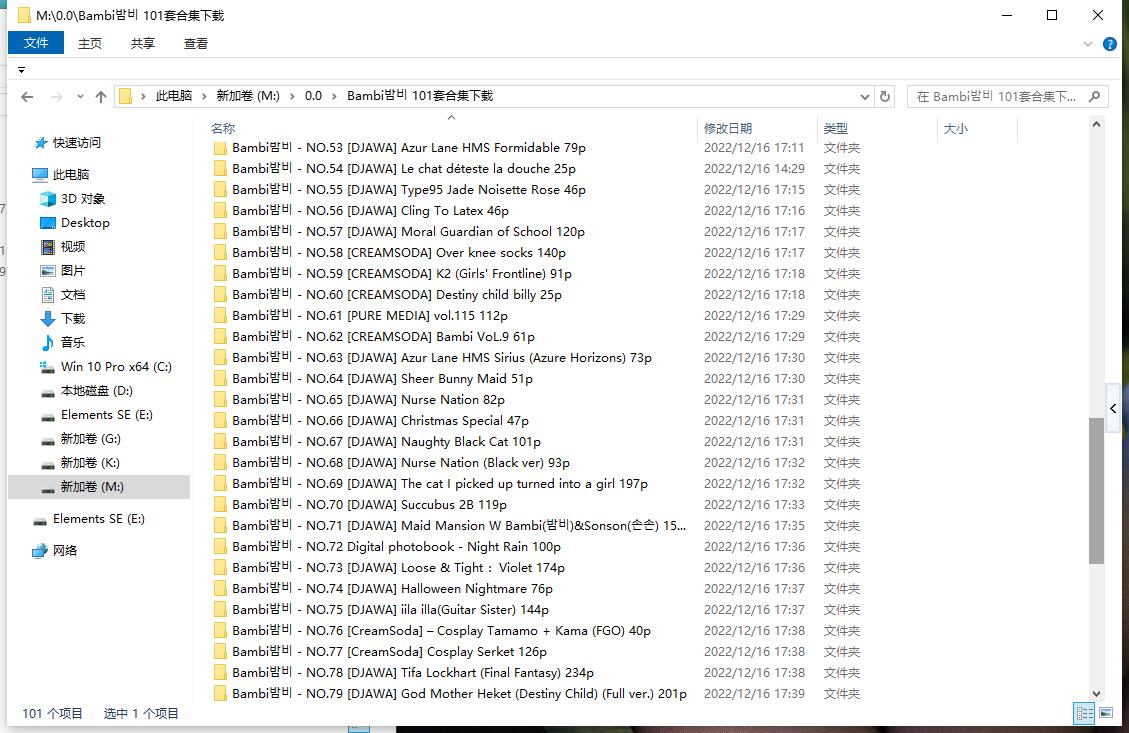Click the vertical scrollbar thumb of file list
This screenshot has height=733, width=1129.
coord(1096,490)
